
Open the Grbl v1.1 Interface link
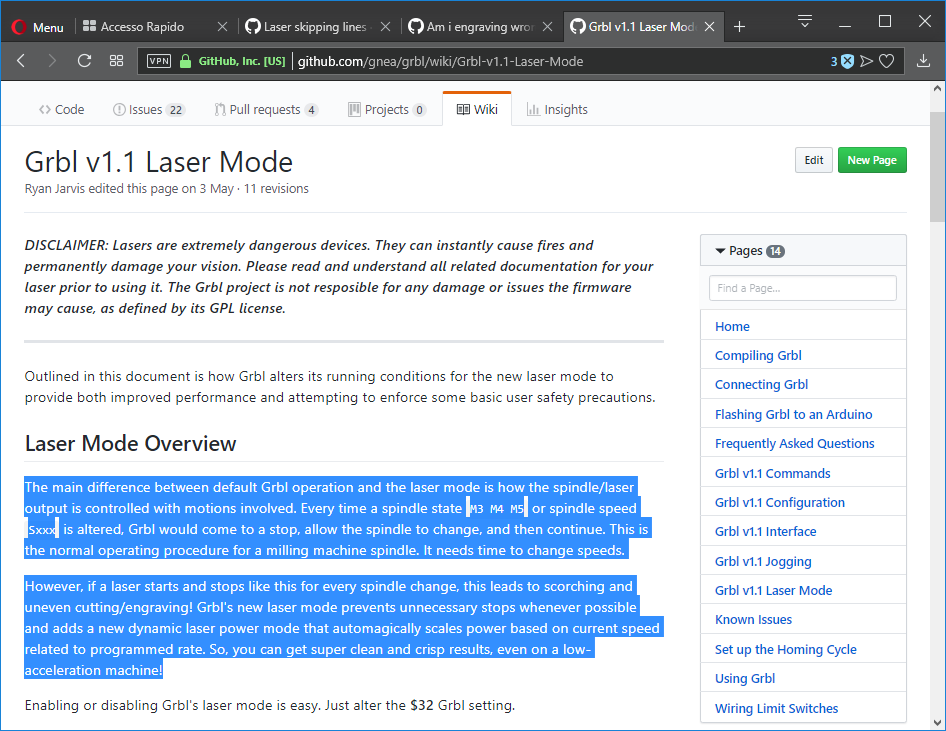[766, 531]
